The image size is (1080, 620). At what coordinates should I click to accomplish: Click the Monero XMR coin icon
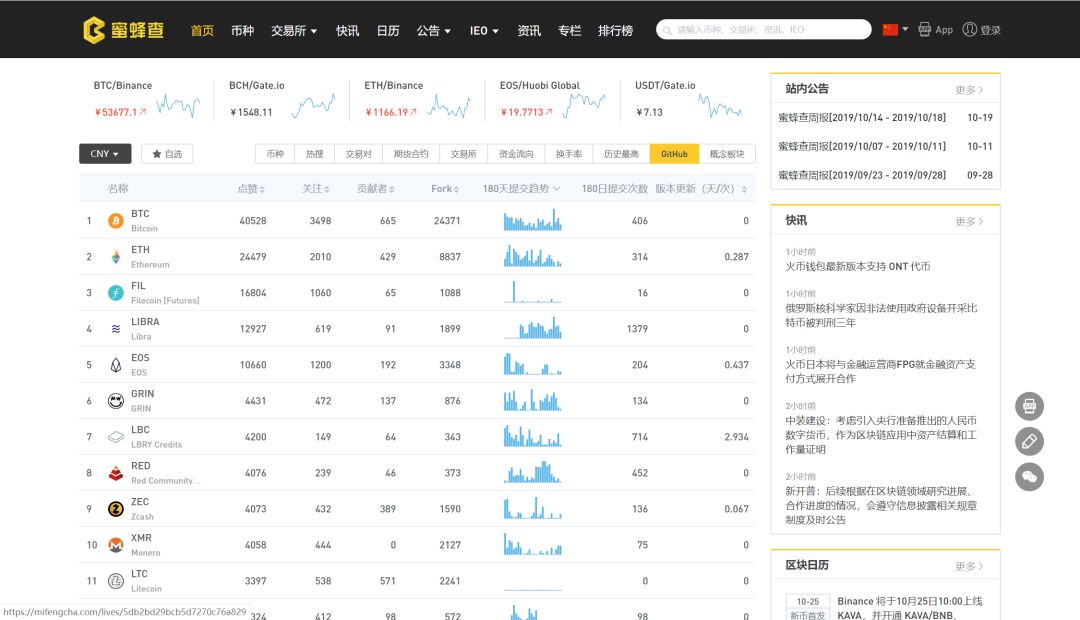(116, 545)
